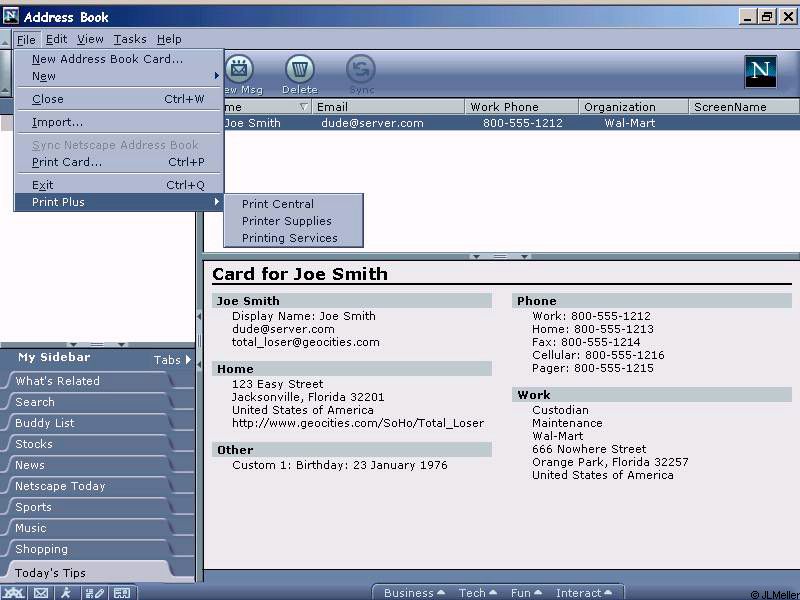The height and width of the screenshot is (600, 800).
Task: Click the Sync toolbar icon
Action: [361, 69]
